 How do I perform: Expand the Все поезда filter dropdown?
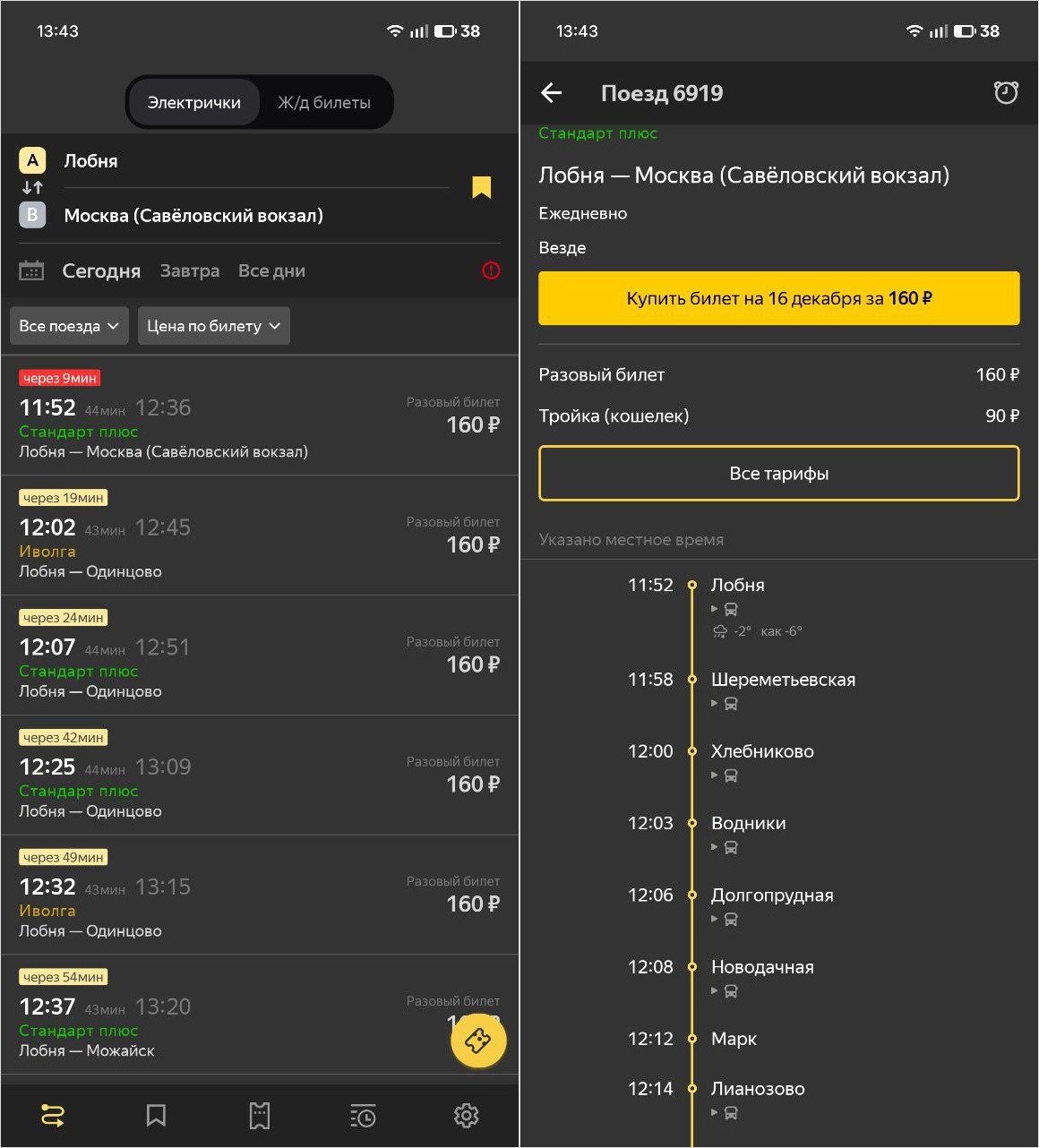tap(69, 326)
